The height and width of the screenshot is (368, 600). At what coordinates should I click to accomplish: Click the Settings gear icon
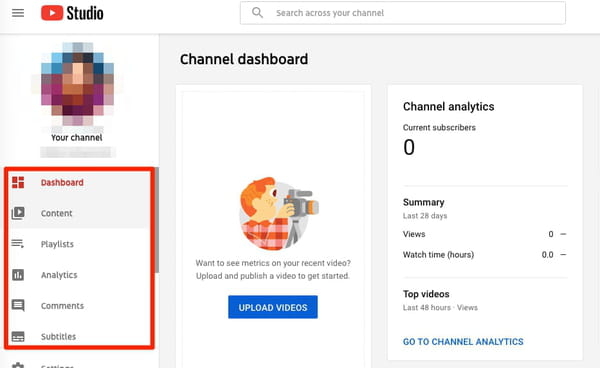(x=18, y=365)
